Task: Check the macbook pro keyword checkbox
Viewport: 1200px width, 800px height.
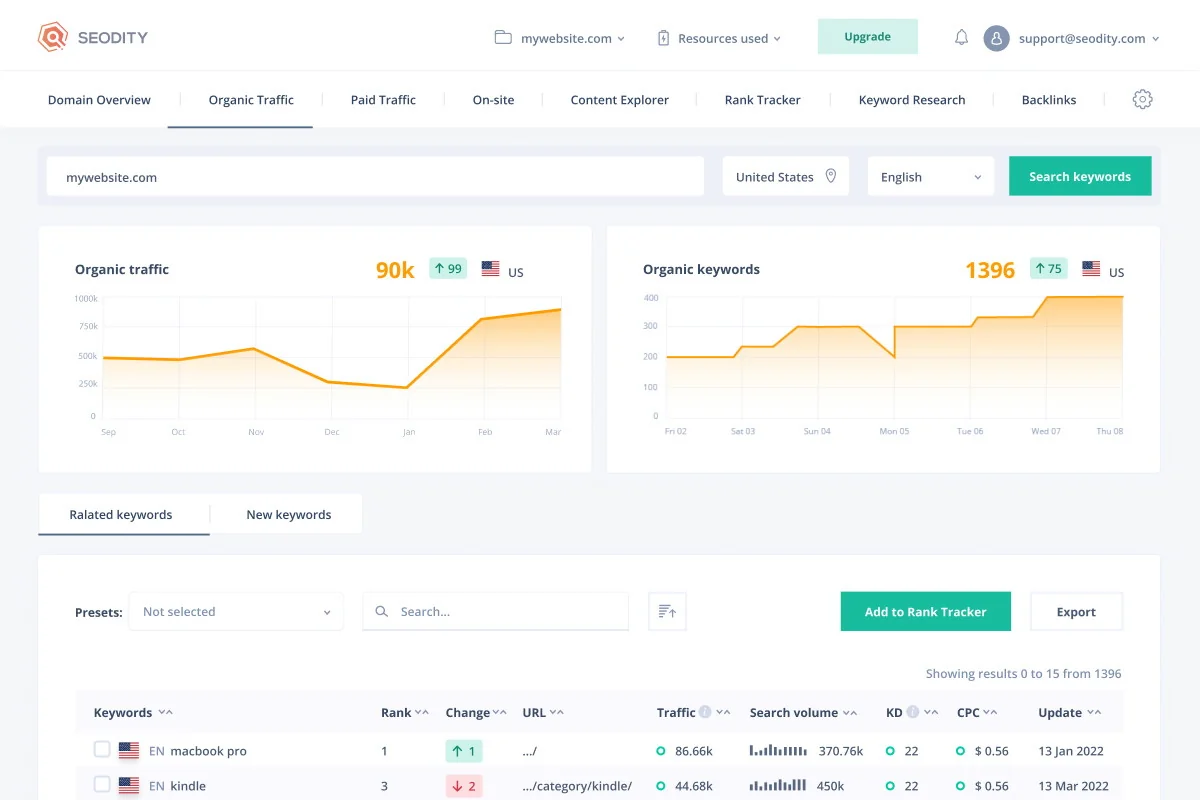Action: [102, 749]
